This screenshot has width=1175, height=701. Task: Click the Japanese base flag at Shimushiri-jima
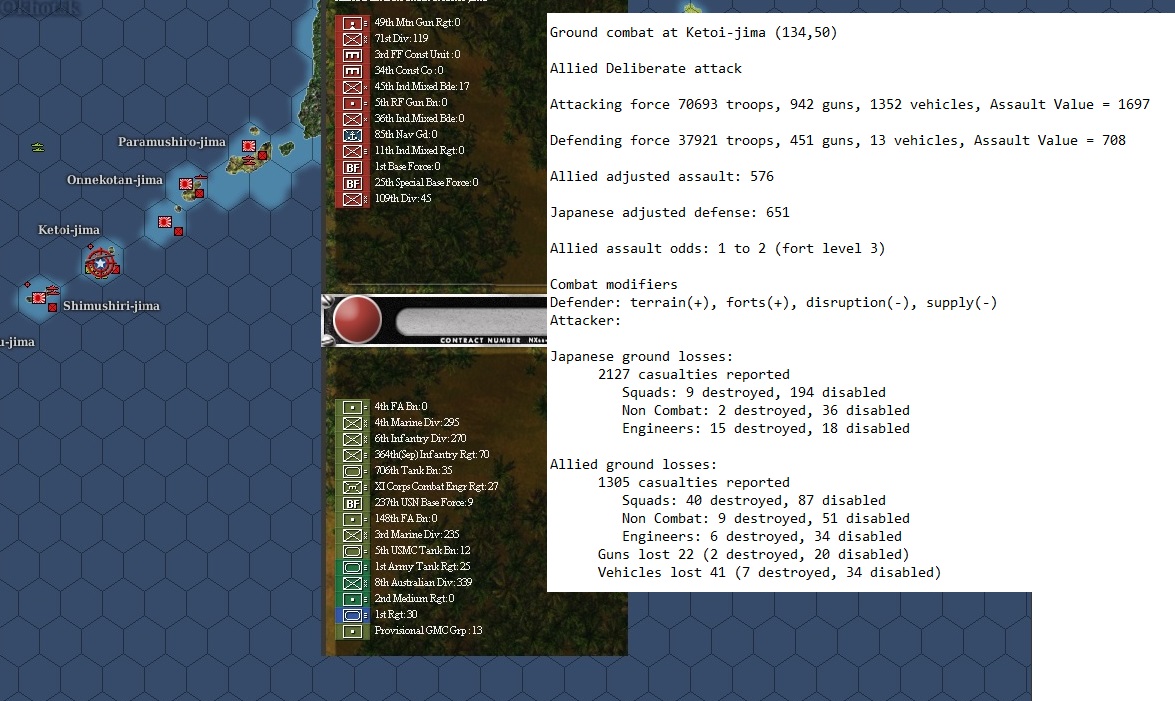click(37, 298)
